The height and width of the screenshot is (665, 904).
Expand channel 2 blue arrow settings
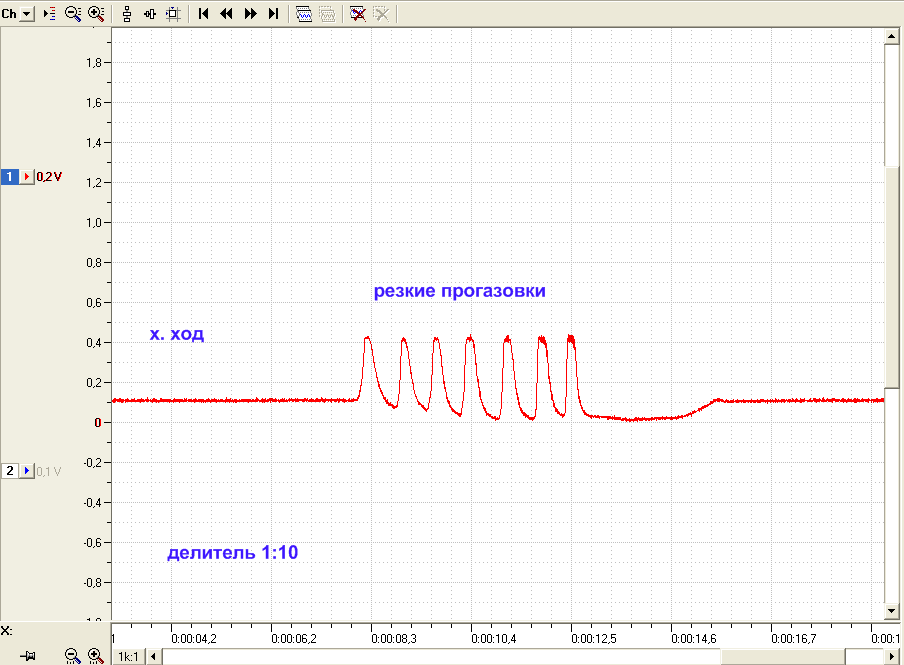27,471
